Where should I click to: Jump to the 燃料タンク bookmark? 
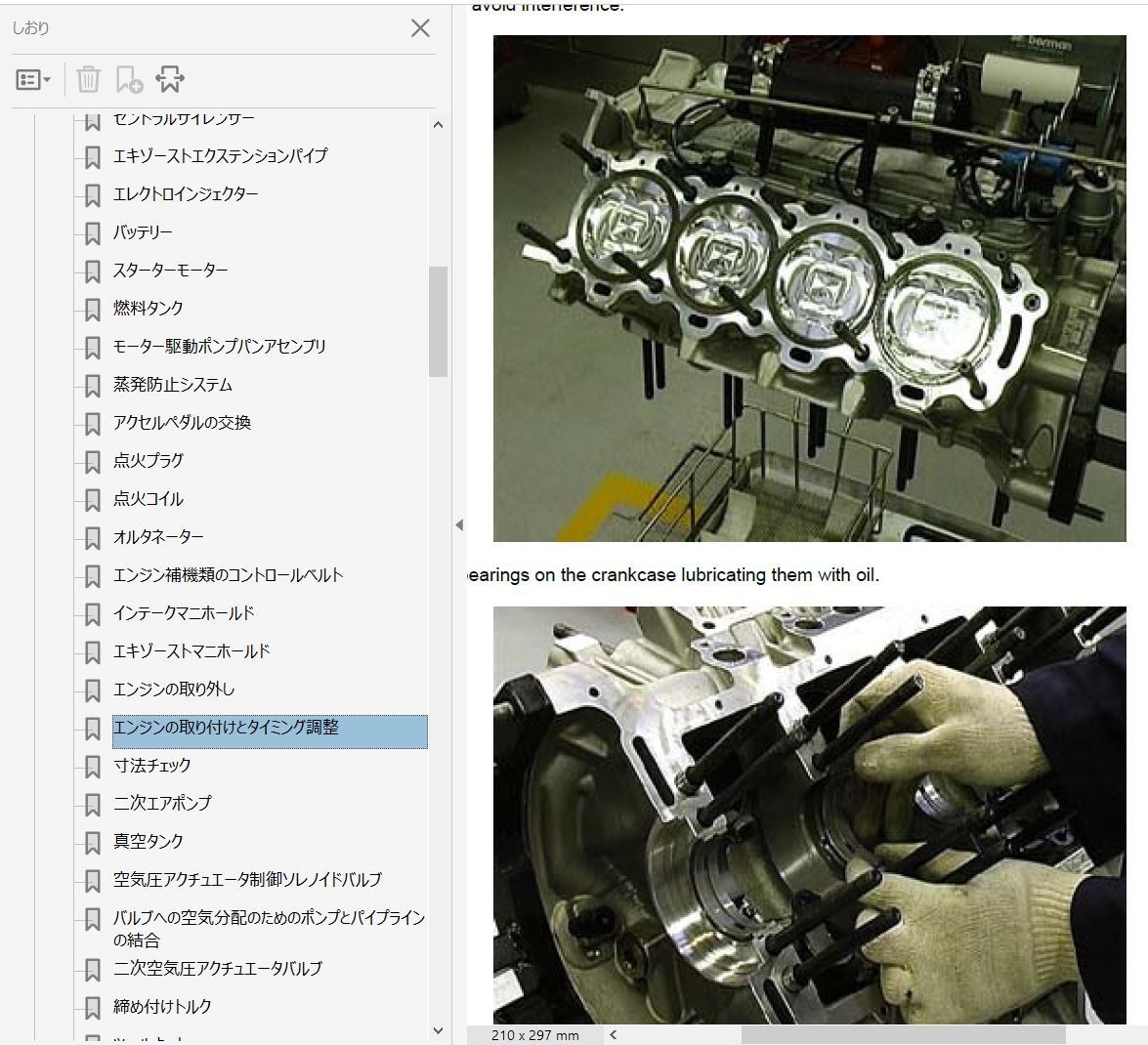coord(149,309)
